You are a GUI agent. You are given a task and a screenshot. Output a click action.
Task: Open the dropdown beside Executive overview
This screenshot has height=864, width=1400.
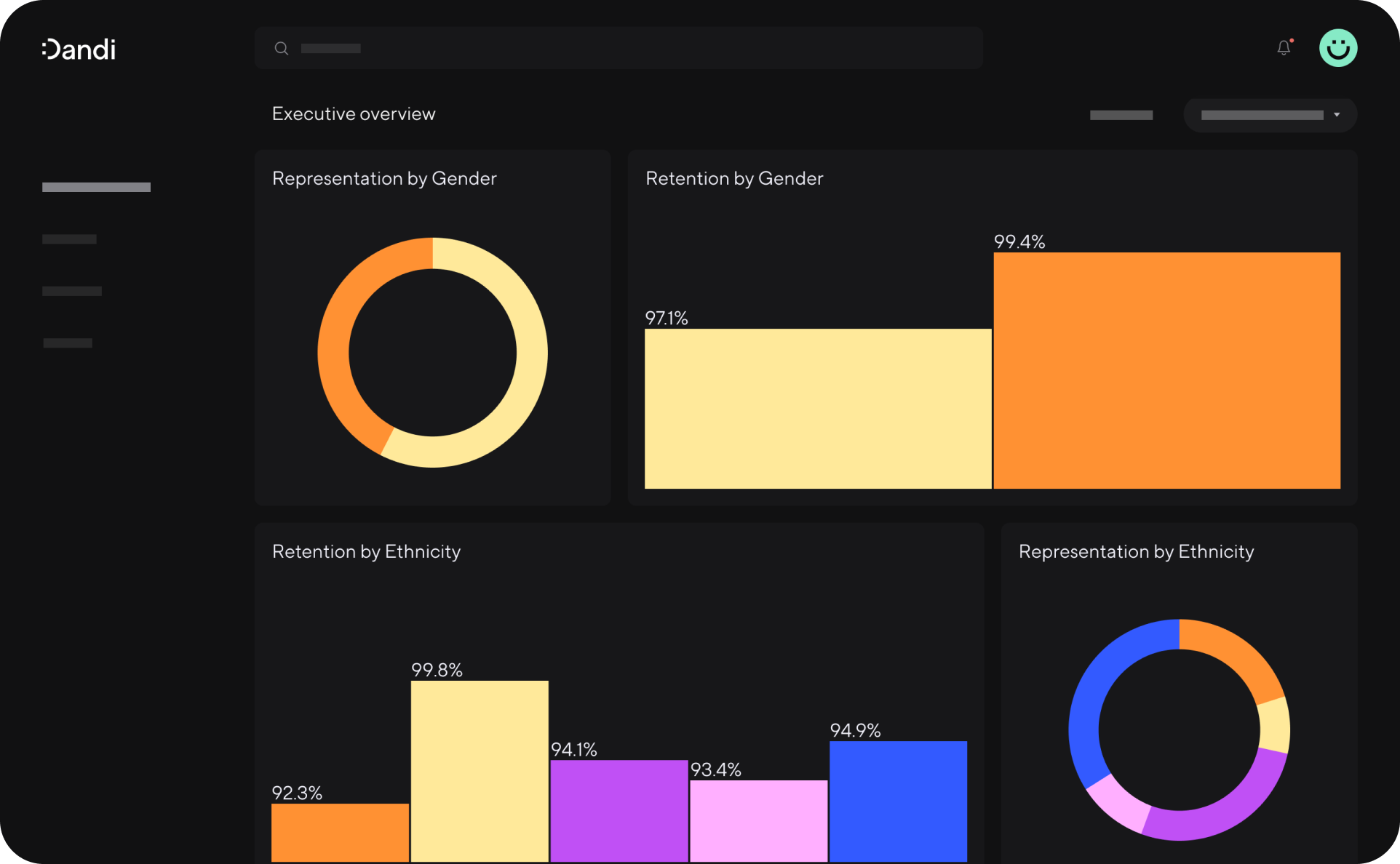(x=1262, y=115)
